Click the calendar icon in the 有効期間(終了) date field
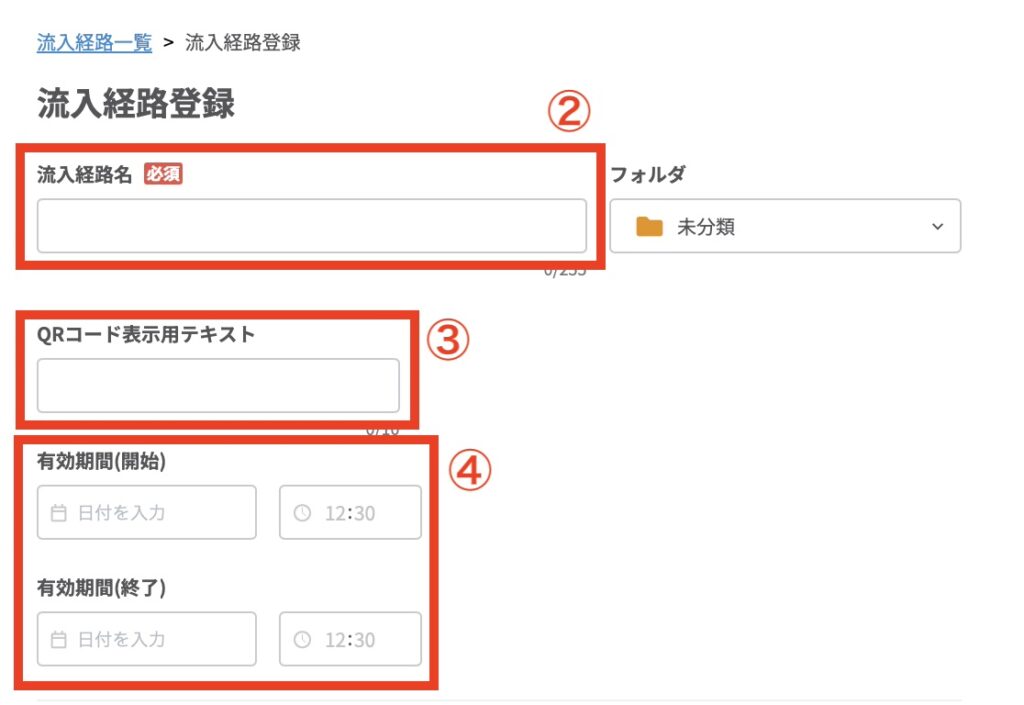Viewport: 1024px width, 705px height. tap(59, 639)
